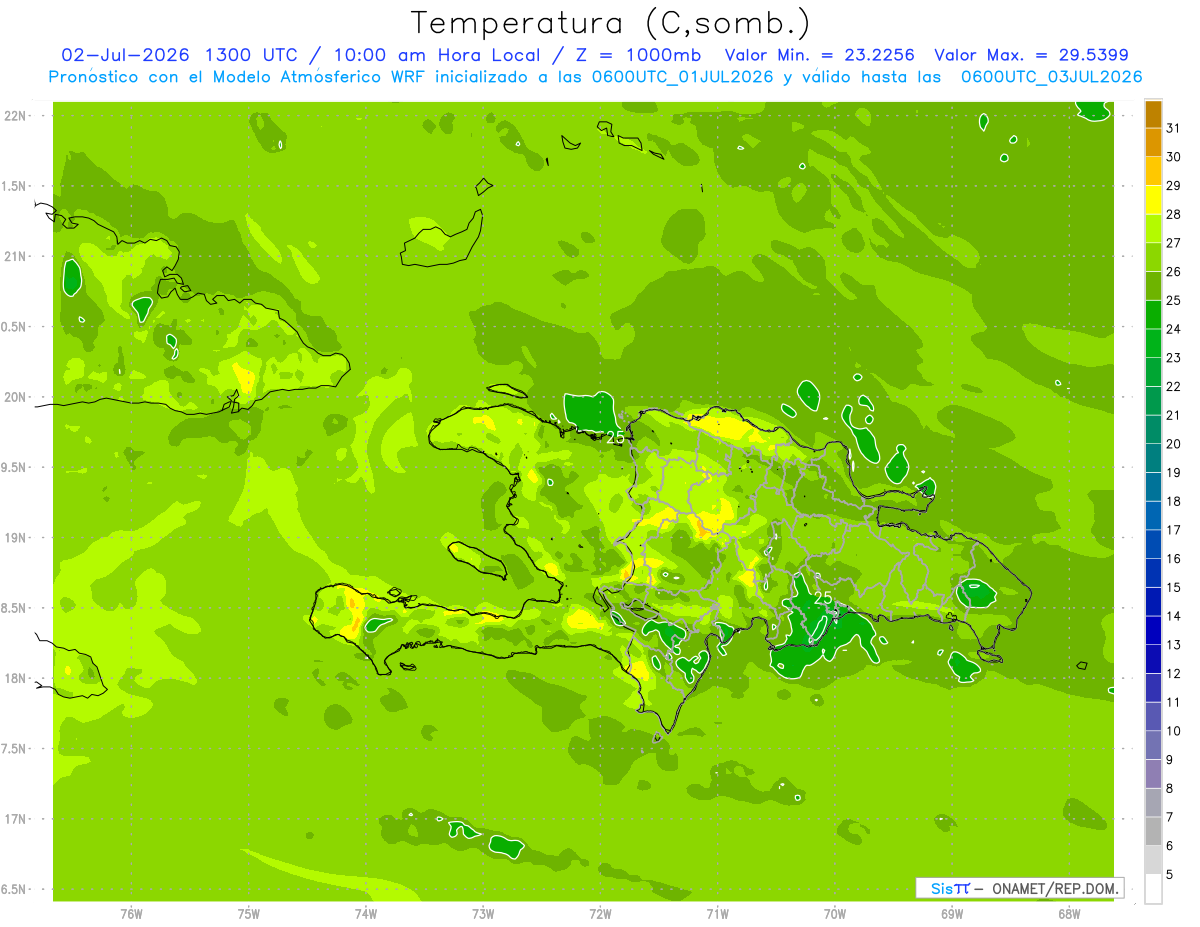Click the '17N' latitude label
The image size is (1200, 927).
[16, 819]
